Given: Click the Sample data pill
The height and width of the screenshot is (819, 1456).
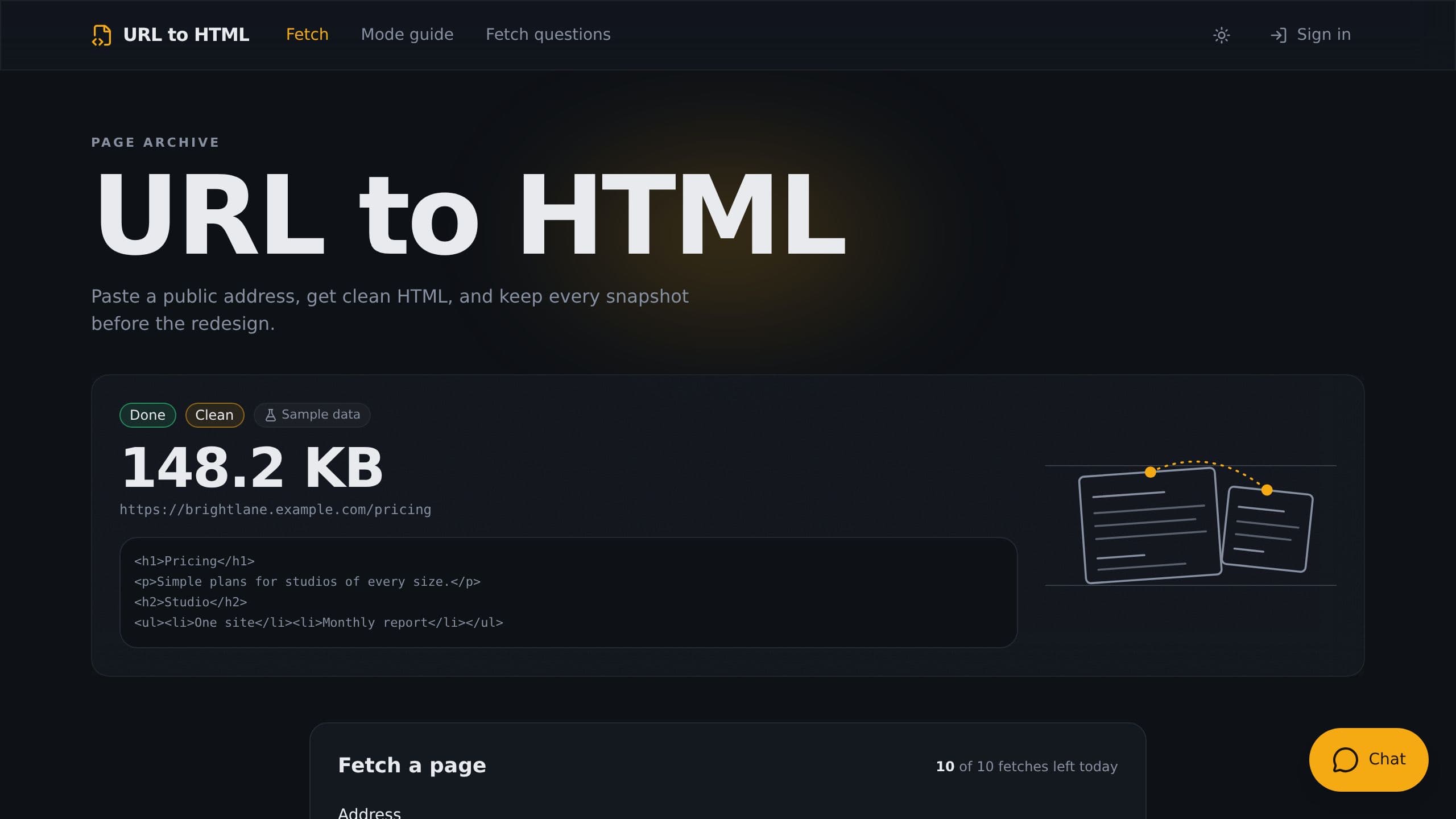Looking at the screenshot, I should 312,415.
